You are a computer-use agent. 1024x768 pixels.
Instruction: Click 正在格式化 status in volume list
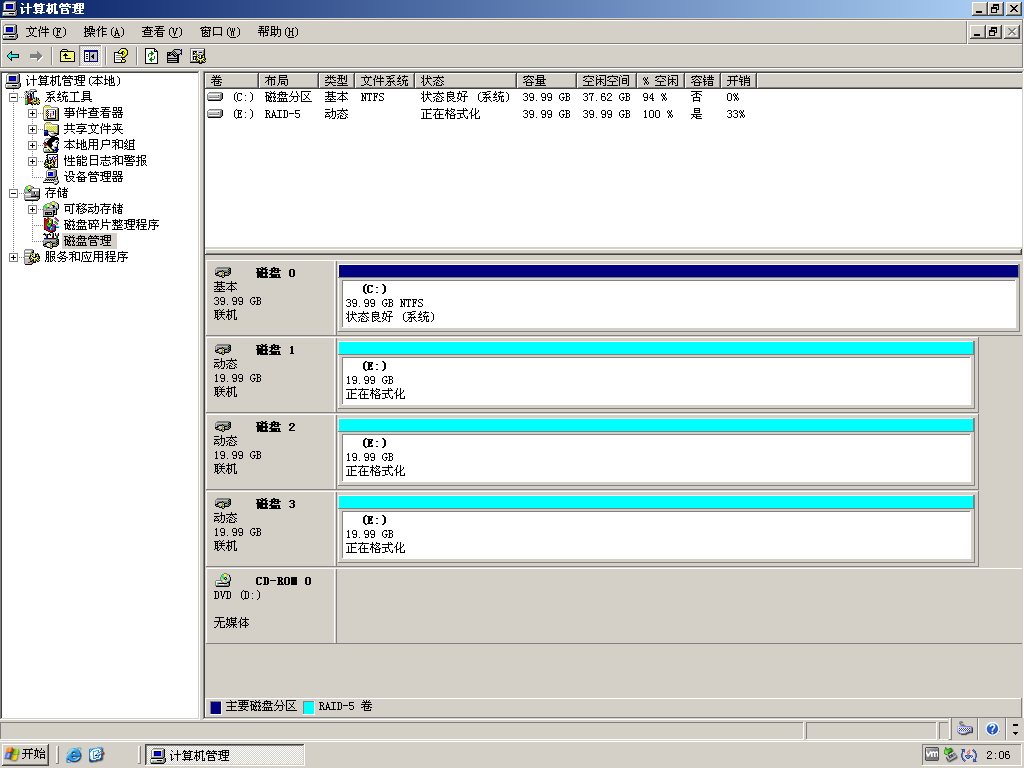[x=450, y=114]
